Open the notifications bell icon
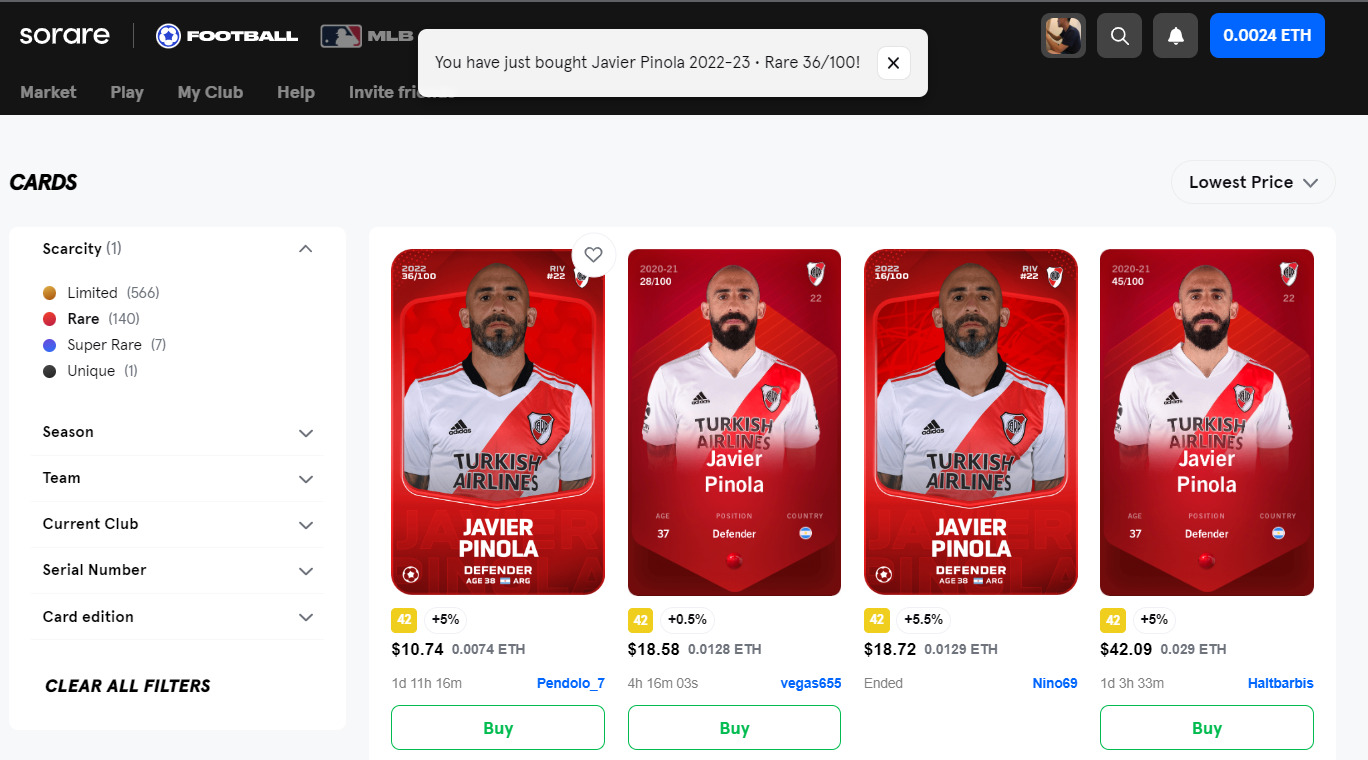The width and height of the screenshot is (1368, 760). pos(1175,36)
